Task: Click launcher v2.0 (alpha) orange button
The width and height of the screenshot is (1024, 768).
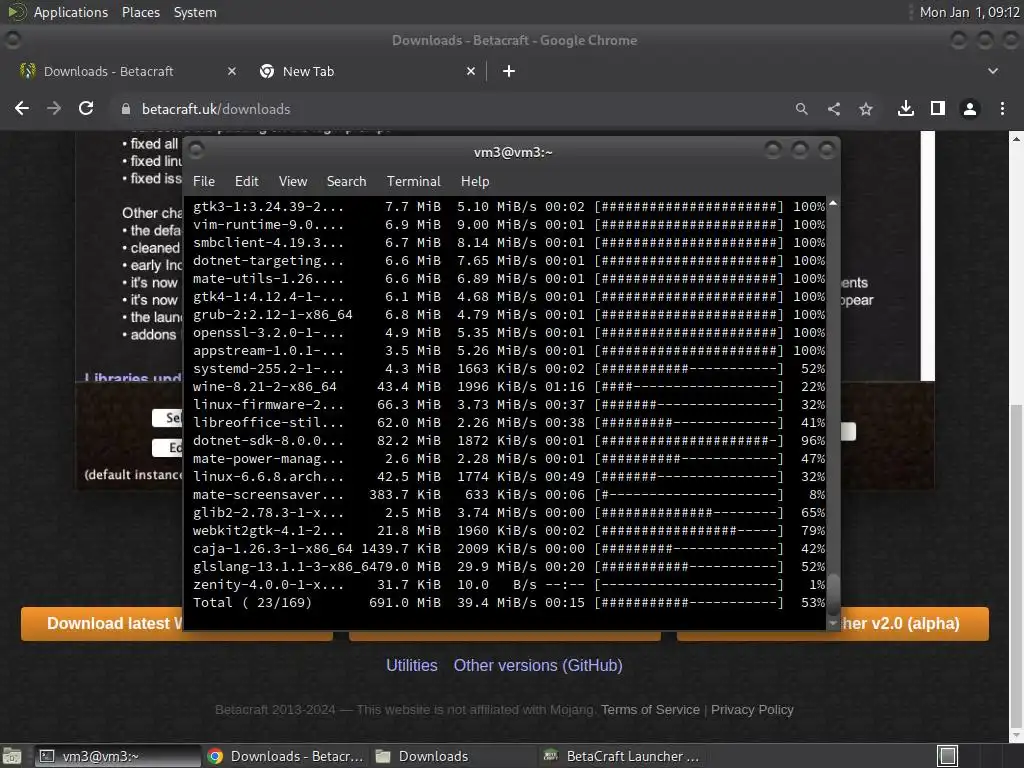Action: [914, 624]
